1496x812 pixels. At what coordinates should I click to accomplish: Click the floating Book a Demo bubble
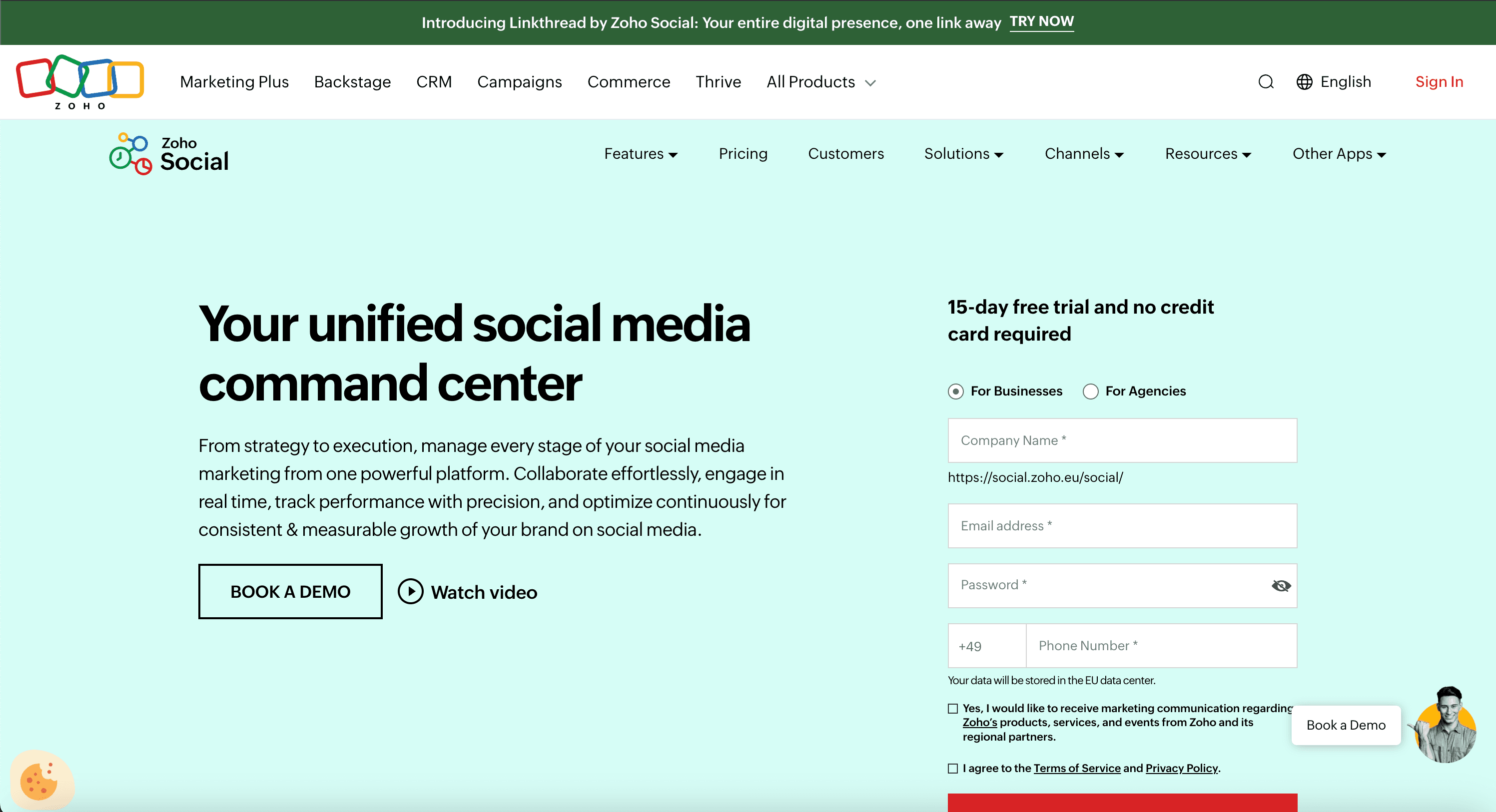coord(1346,725)
